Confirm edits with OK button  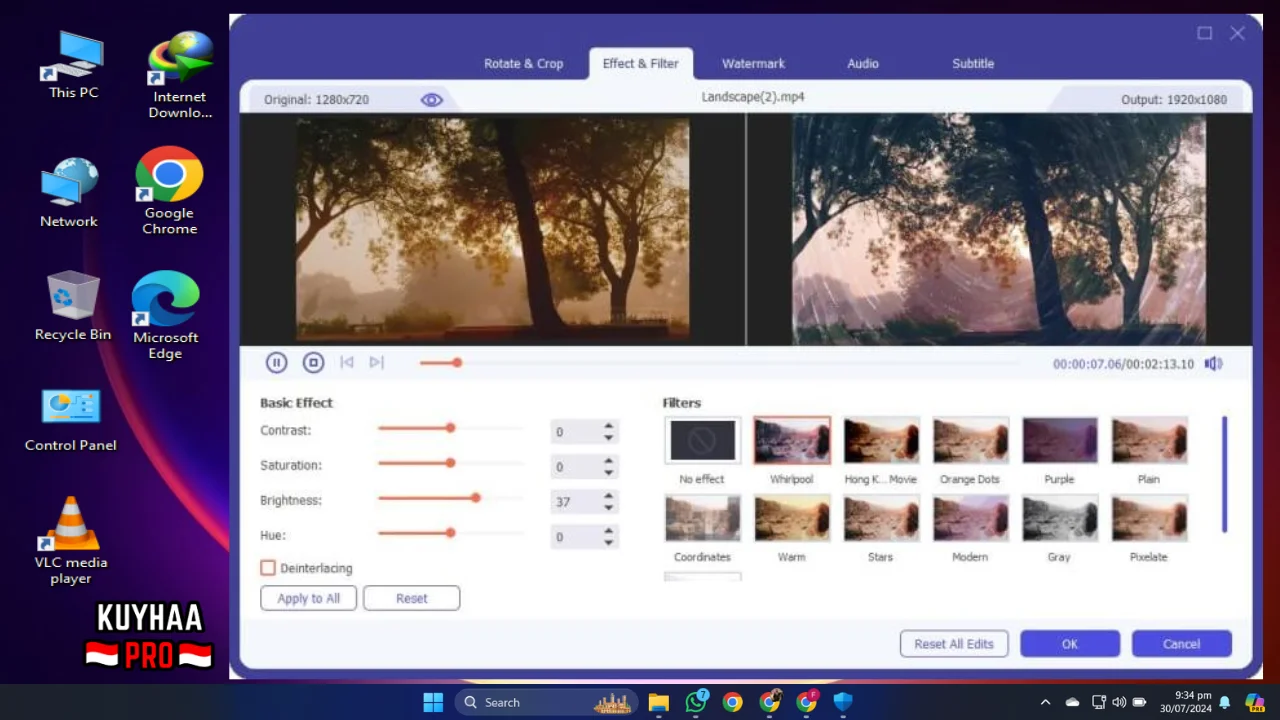[x=1070, y=644]
